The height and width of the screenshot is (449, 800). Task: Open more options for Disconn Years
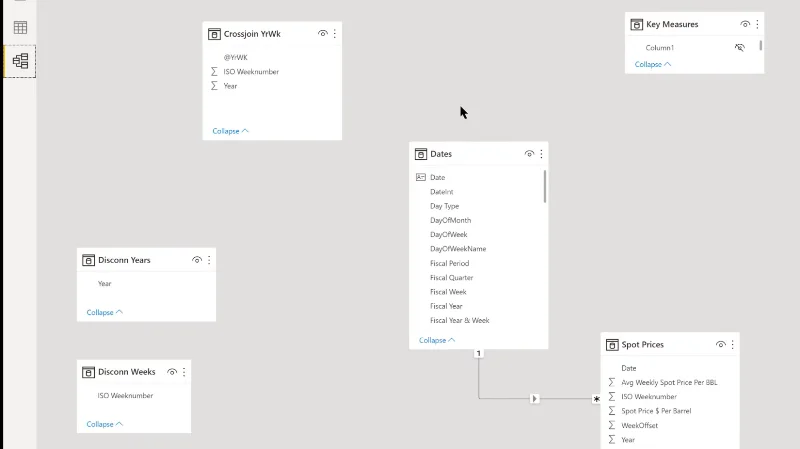point(209,260)
